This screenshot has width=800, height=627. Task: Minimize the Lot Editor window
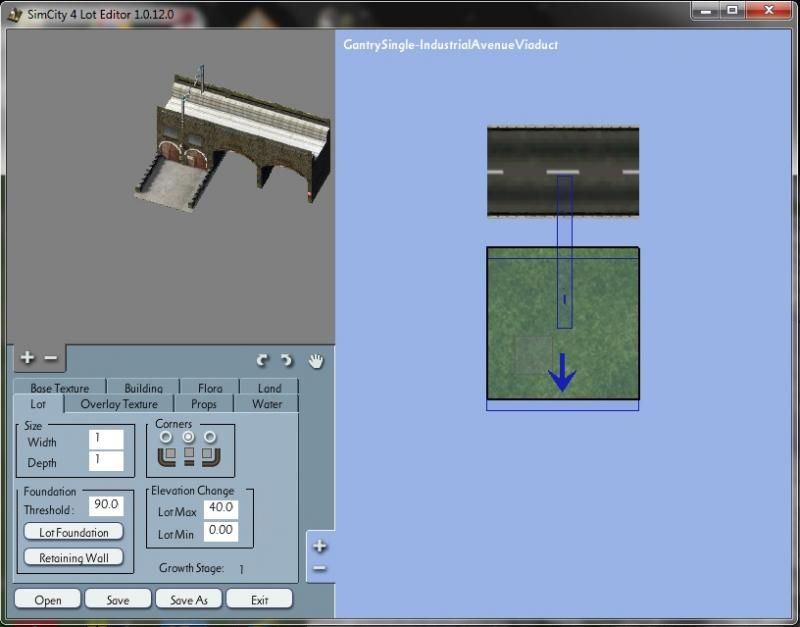pos(706,10)
